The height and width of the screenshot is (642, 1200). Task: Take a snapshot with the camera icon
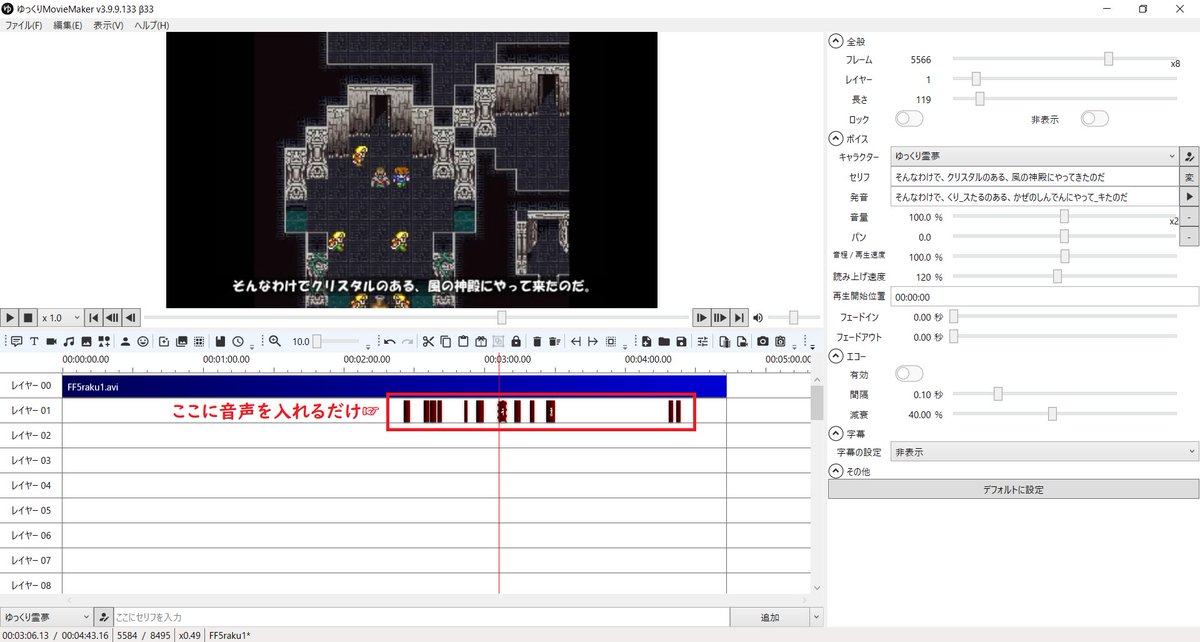(x=763, y=341)
